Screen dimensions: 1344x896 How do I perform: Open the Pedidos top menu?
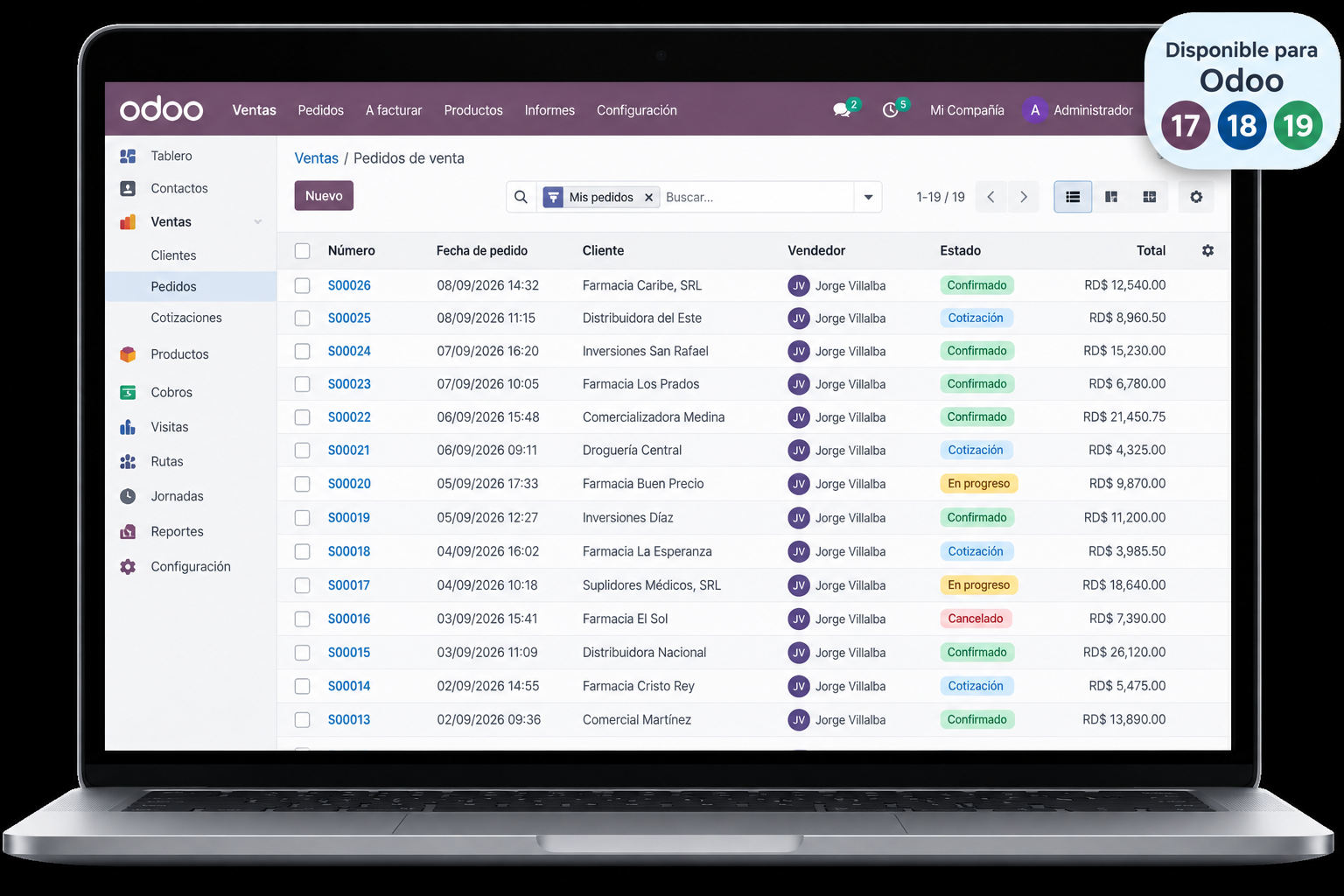321,110
